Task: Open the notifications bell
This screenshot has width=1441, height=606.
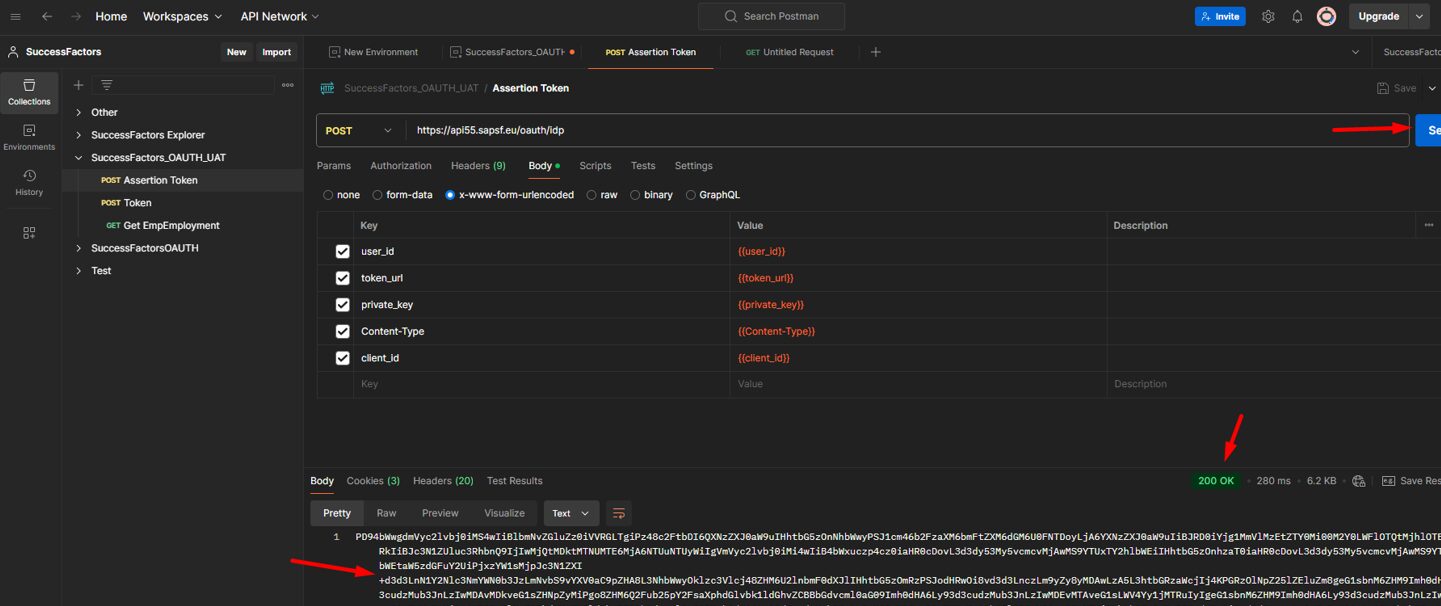Action: click(1297, 17)
